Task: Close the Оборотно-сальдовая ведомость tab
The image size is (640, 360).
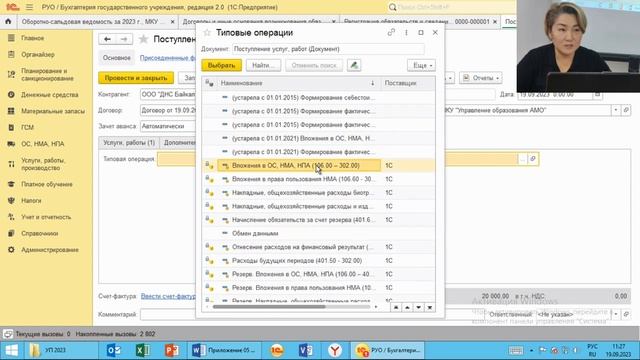Action: 172,22
